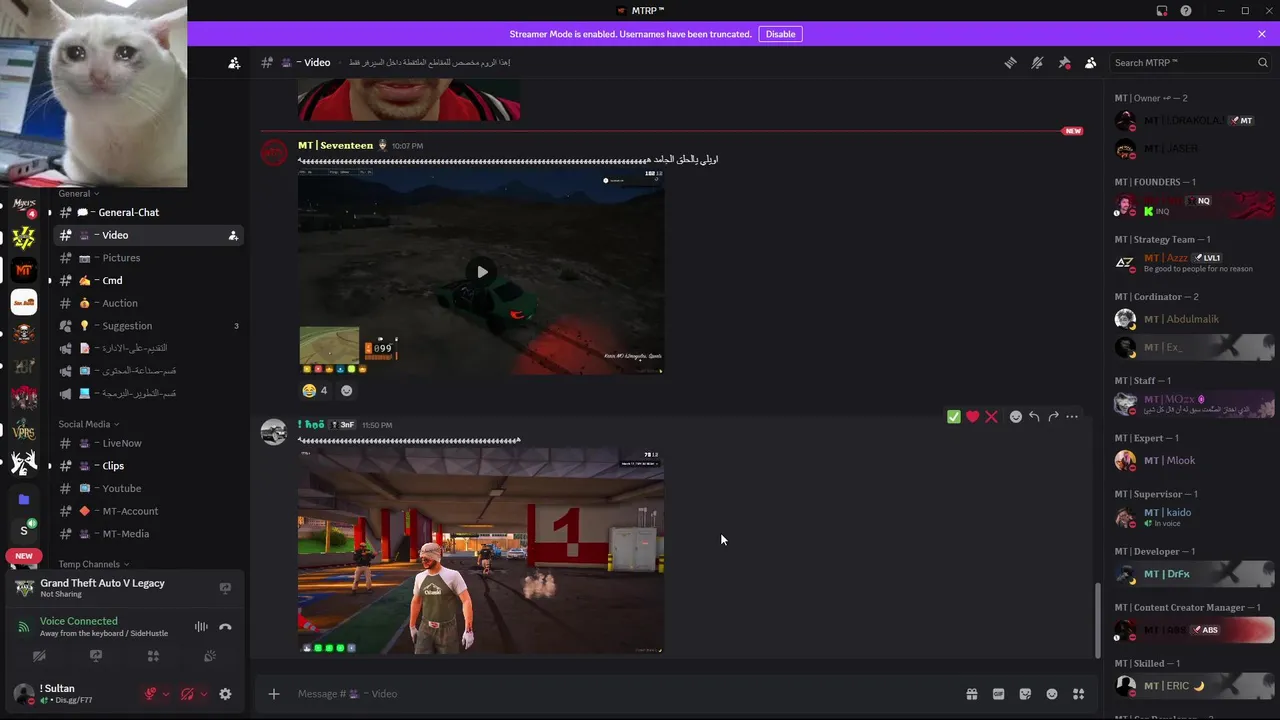
Task: Open member MT | kaido profile
Action: 1194,517
